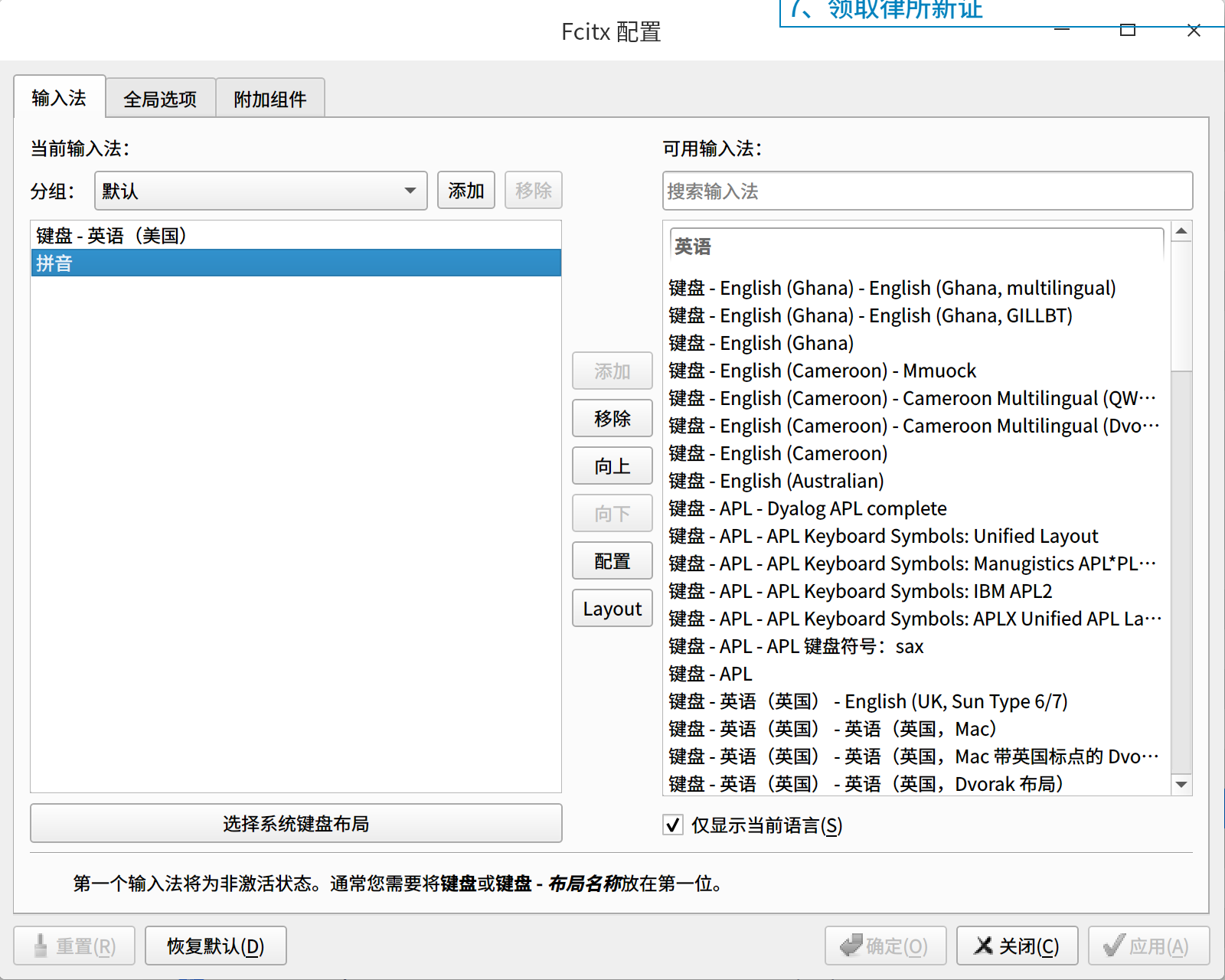Select 键盘 - 英语（美国） in current list

click(296, 235)
